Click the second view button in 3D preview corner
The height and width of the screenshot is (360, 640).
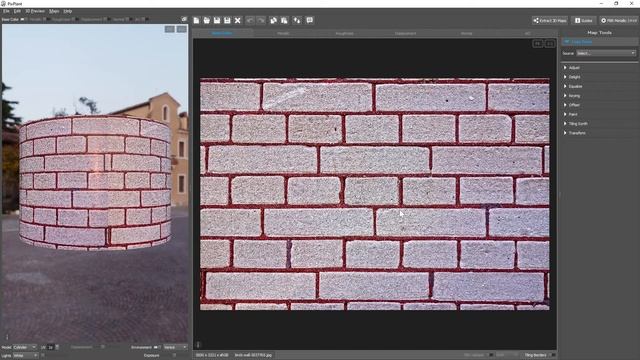tap(181, 29)
